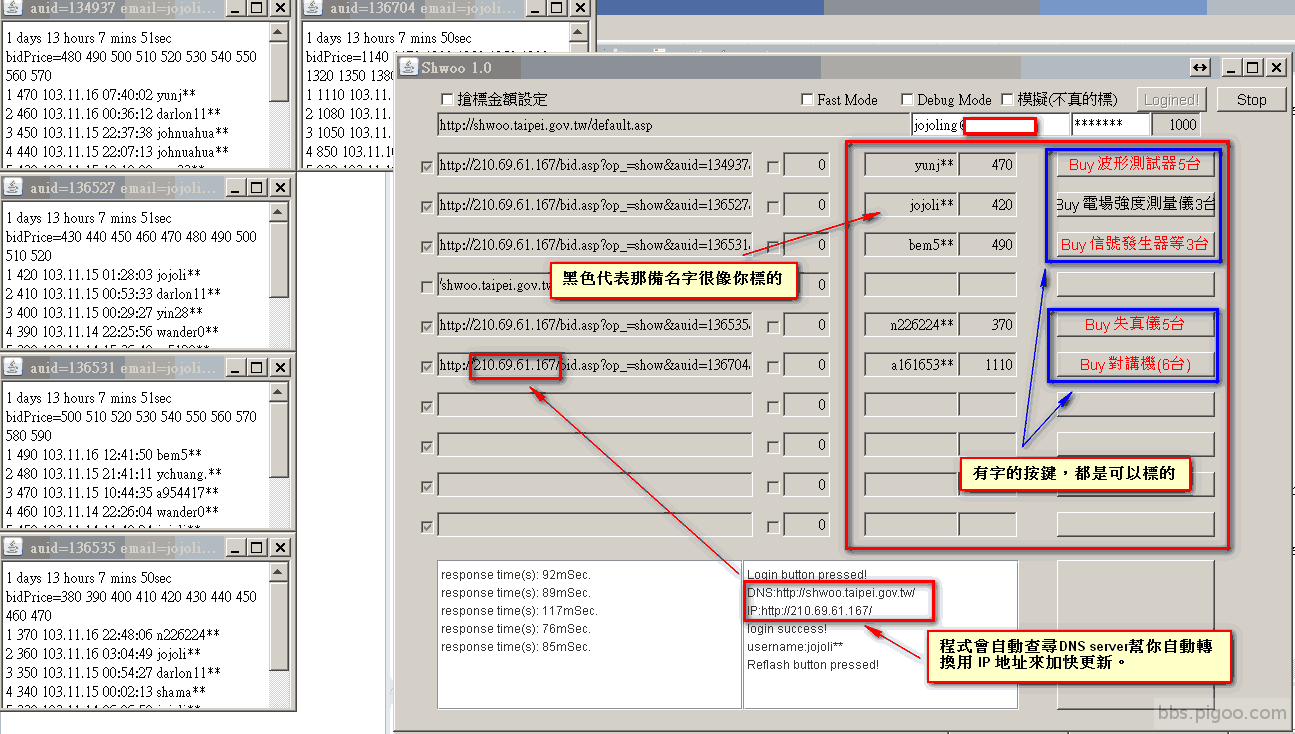Click log line 'login success!'

(787, 629)
